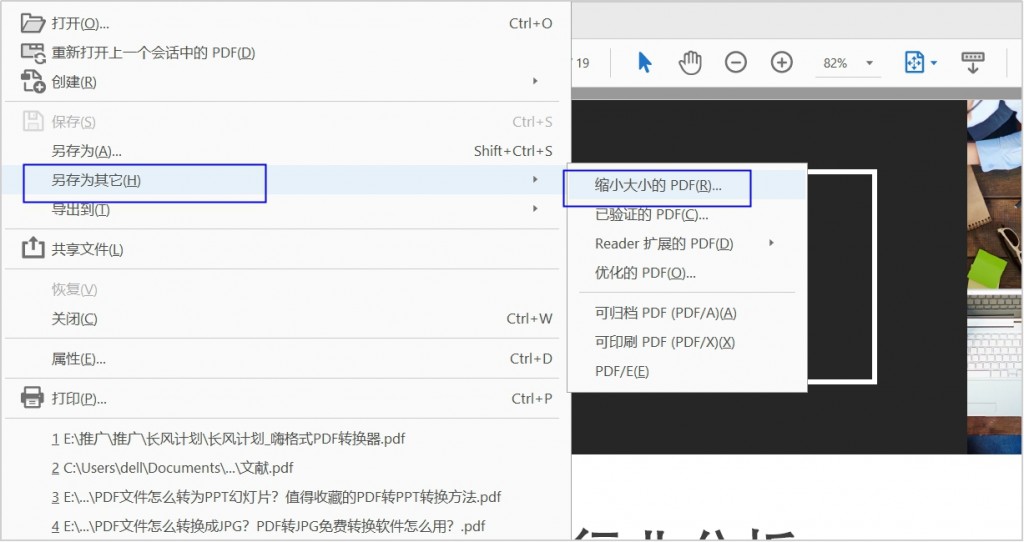Click the Open folder icon
The image size is (1024, 542).
(x=33, y=23)
